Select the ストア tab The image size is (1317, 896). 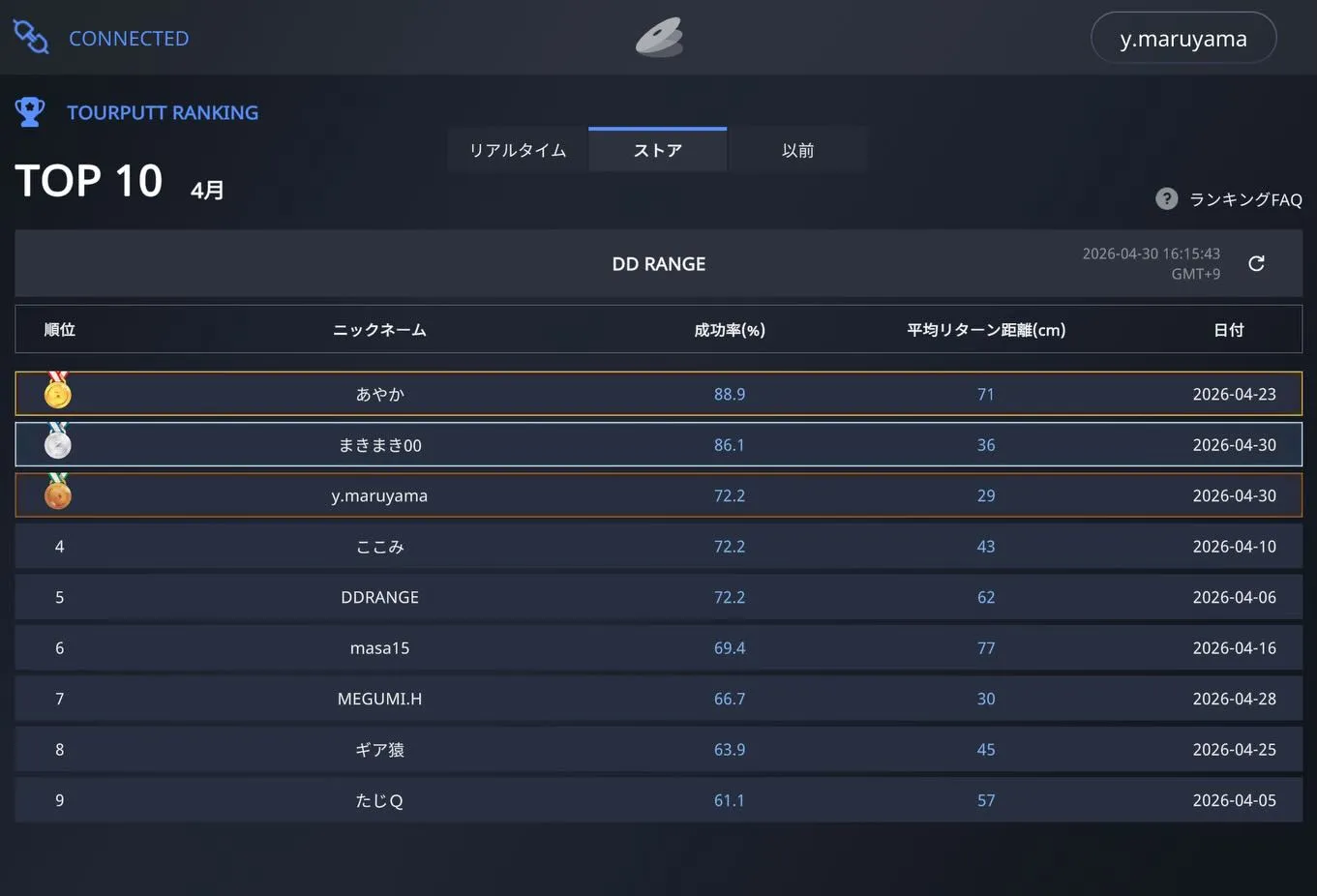pos(657,149)
